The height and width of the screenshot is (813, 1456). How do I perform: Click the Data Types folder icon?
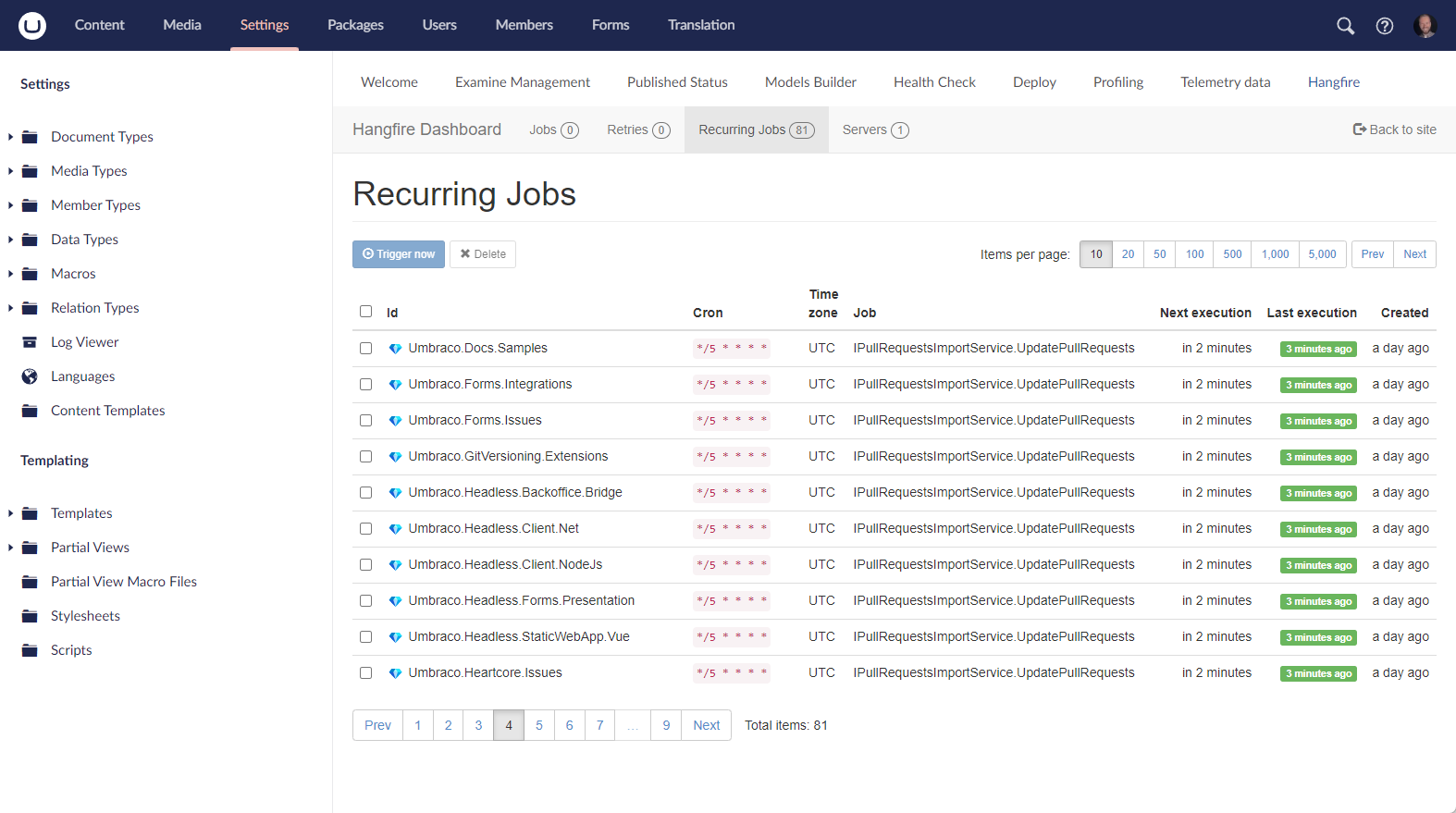click(30, 240)
